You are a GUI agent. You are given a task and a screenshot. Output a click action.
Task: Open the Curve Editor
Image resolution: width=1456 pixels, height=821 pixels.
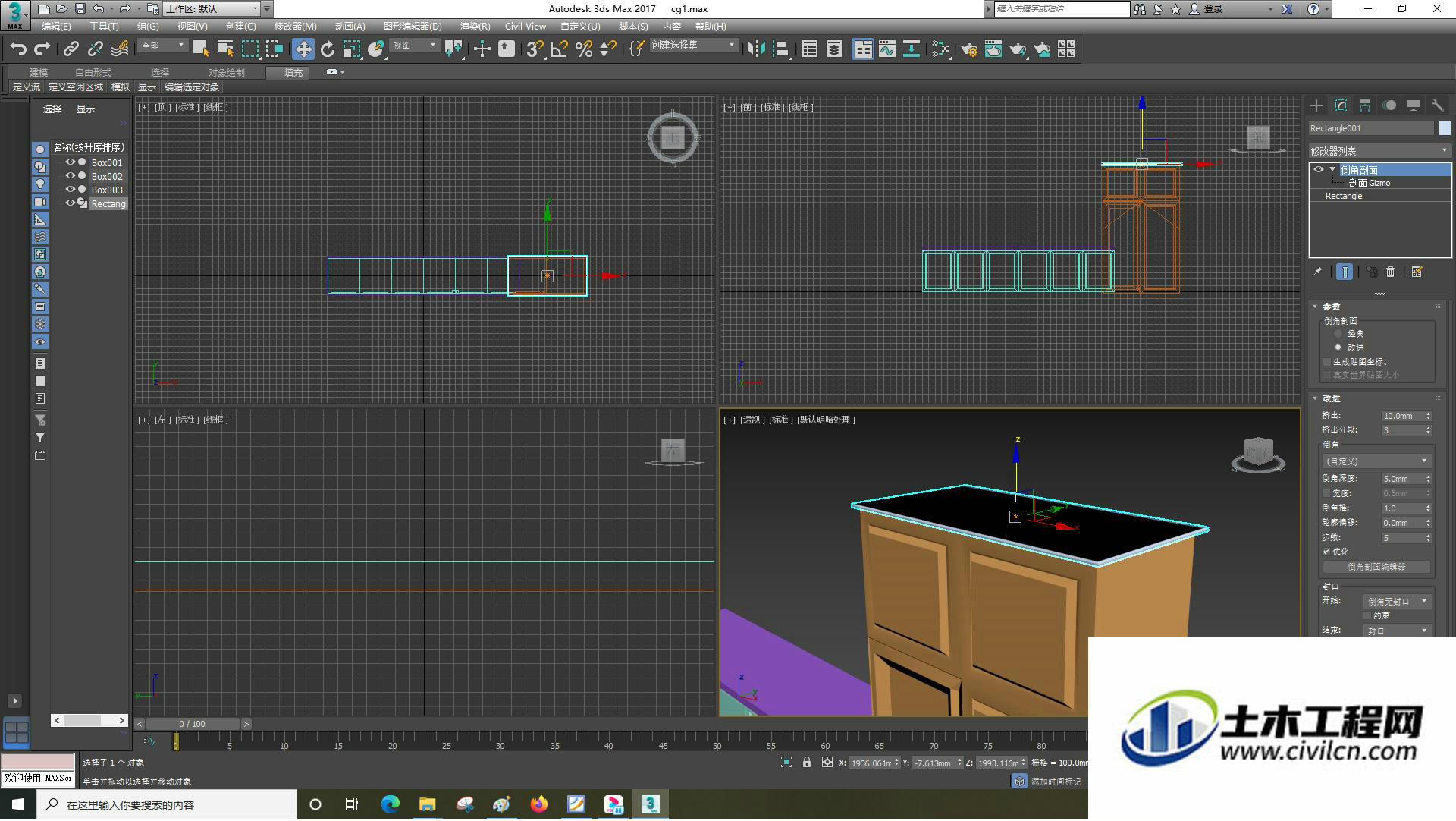point(887,49)
